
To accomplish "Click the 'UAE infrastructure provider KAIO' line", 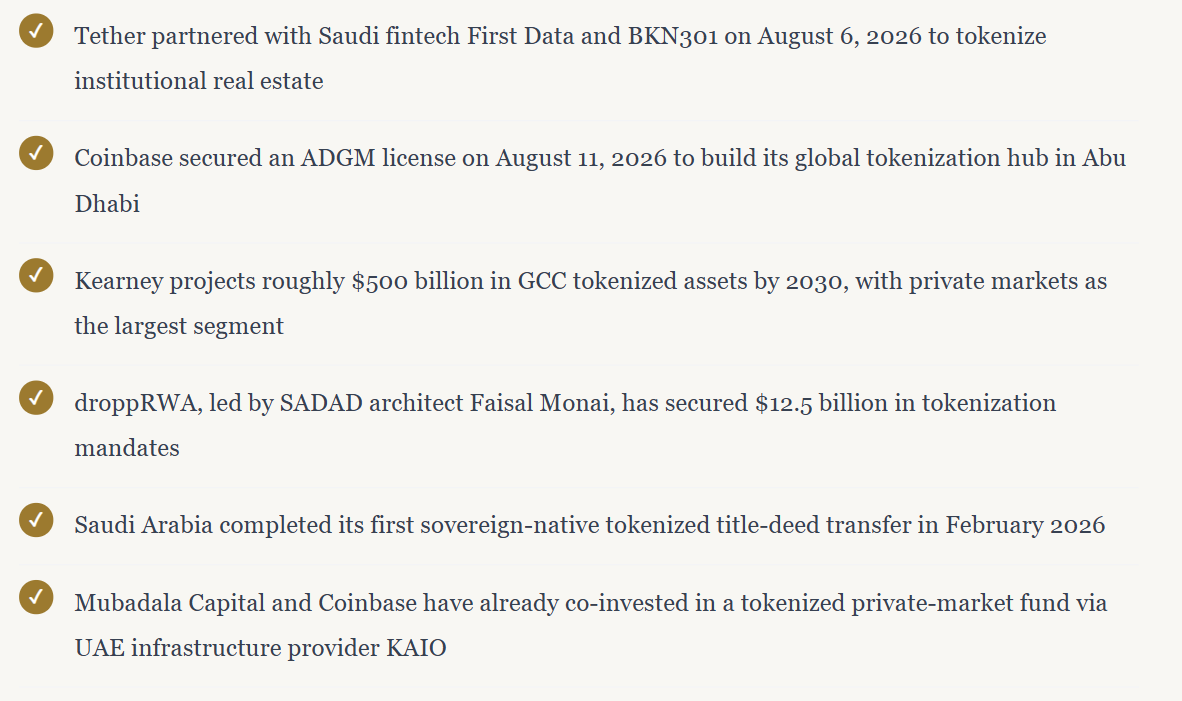I will (x=260, y=647).
